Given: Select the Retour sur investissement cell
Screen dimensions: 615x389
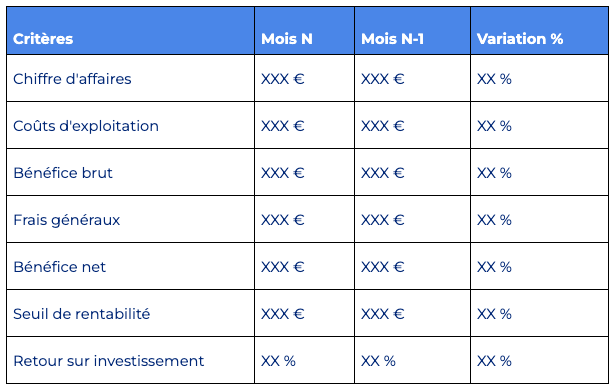Looking at the screenshot, I should 131,360.
